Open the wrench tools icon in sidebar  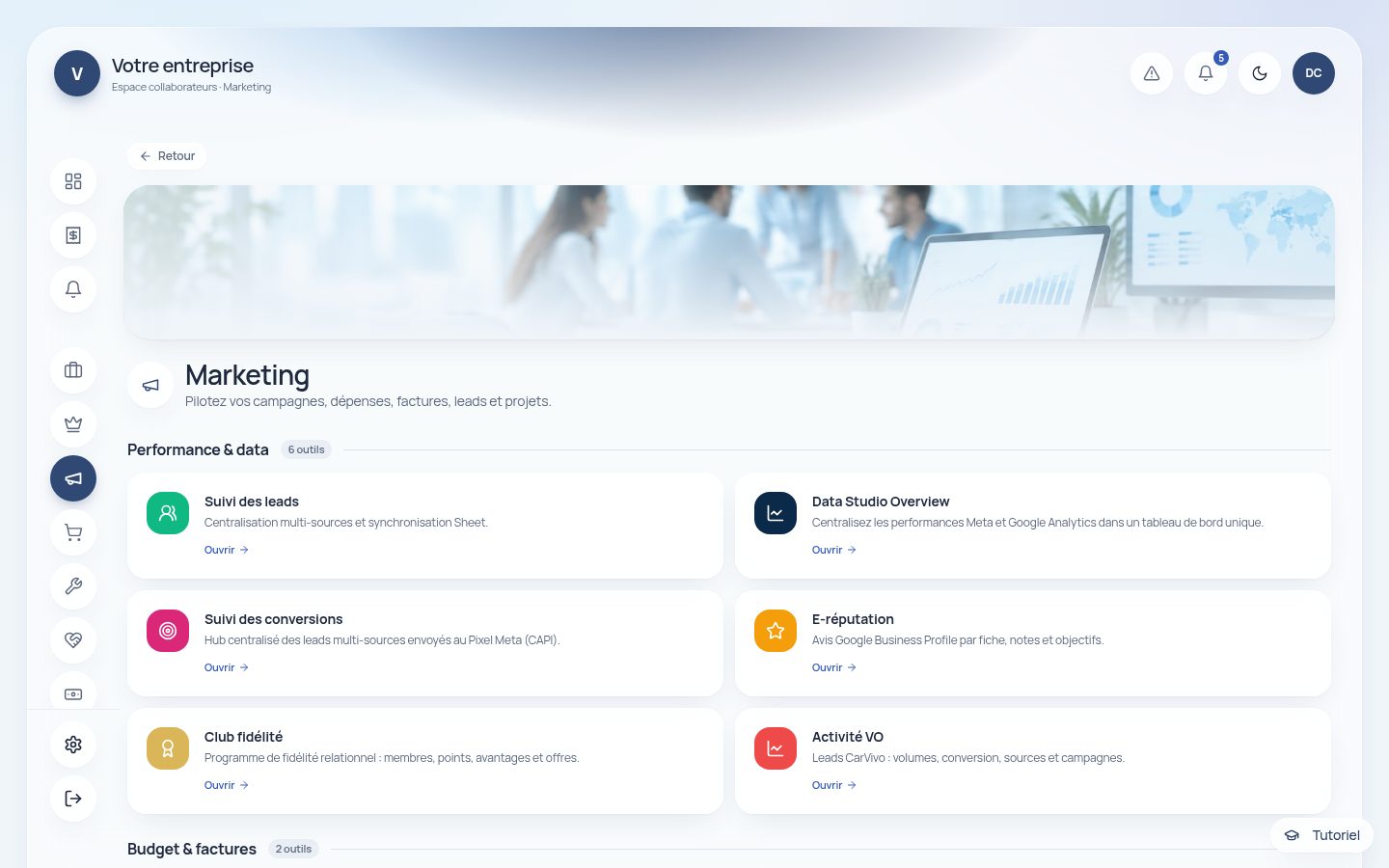coord(73,586)
